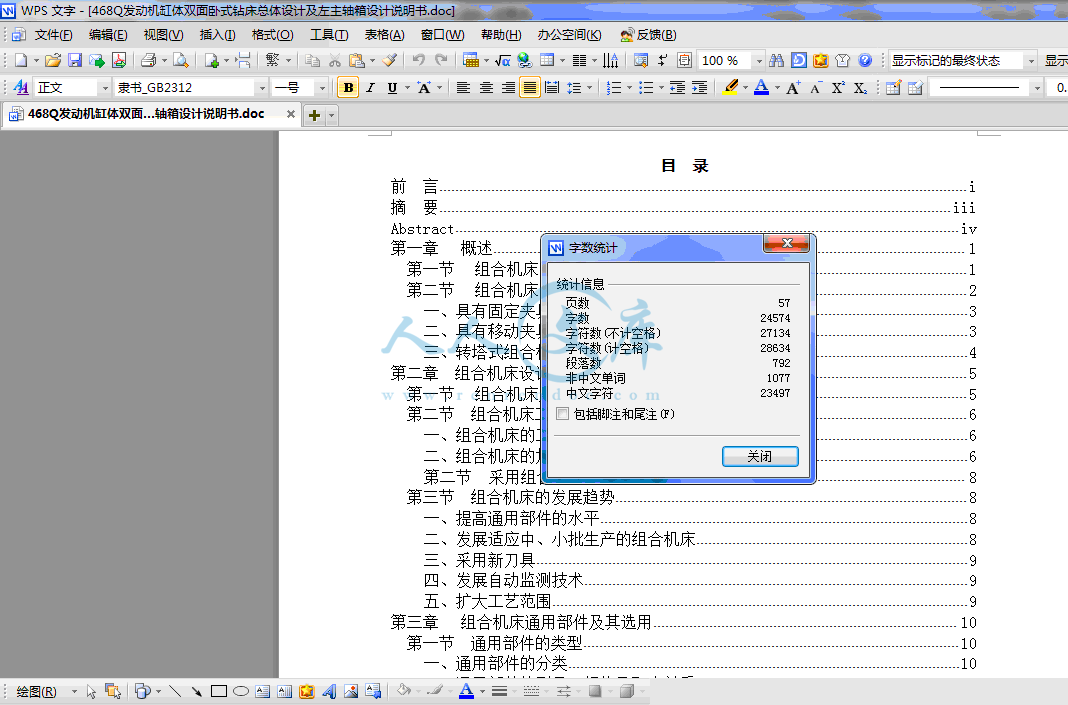The image size is (1068, 705).
Task: Insert hyperlink using globe icon
Action: pyautogui.click(x=524, y=61)
